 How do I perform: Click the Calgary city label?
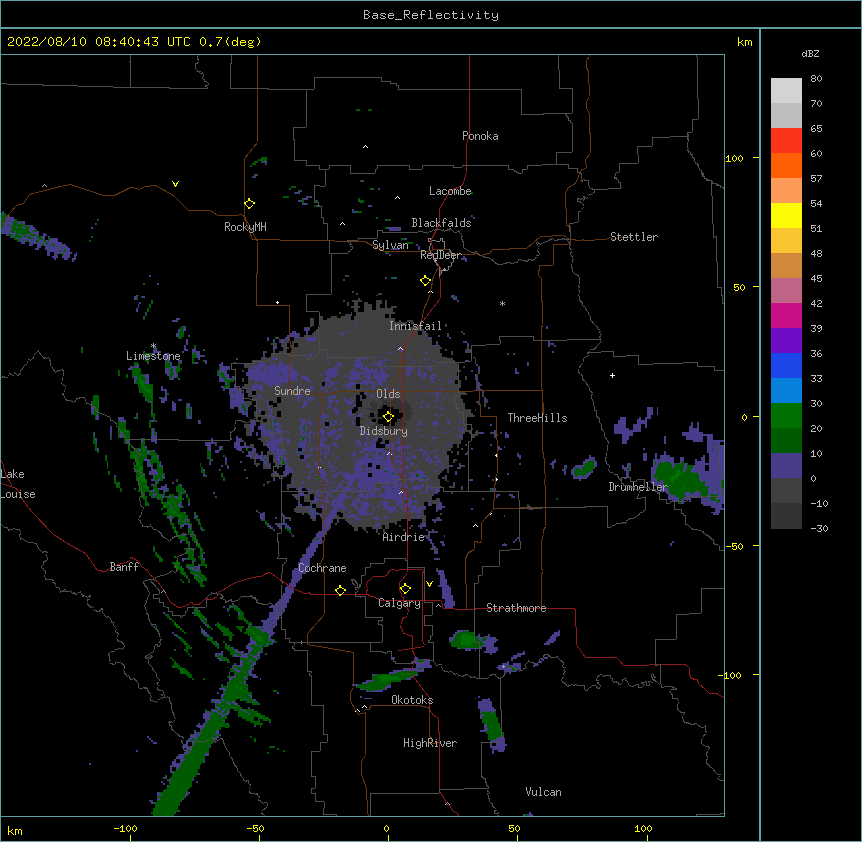399,603
